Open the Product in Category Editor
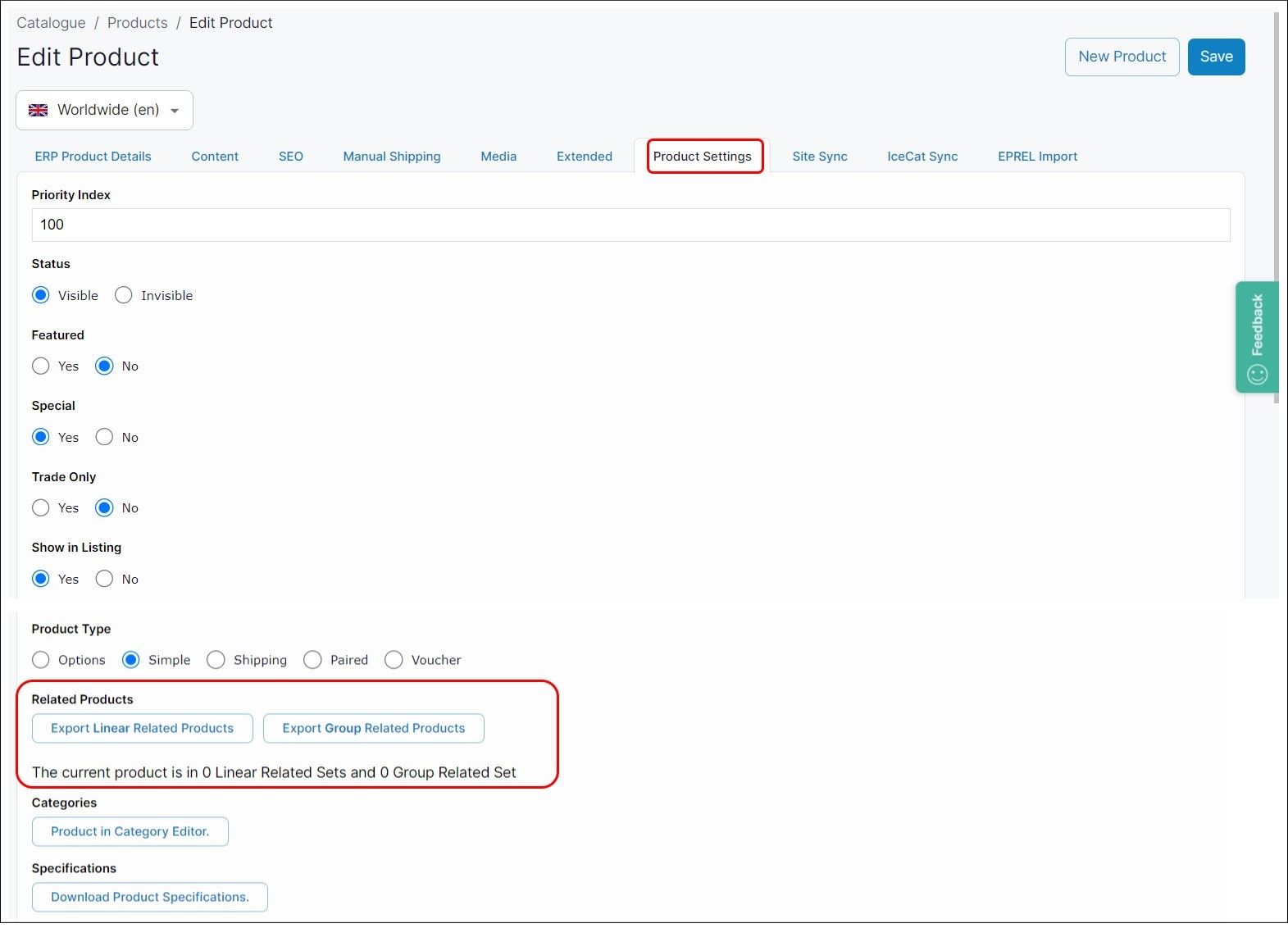This screenshot has width=1288, height=928. point(130,831)
